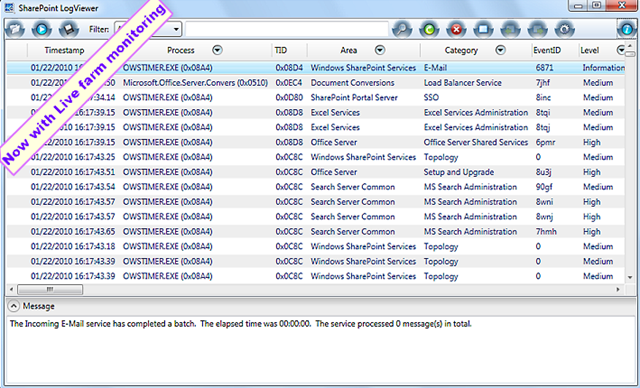The image size is (640, 388).
Task: Click the Message panel label
Action: click(x=38, y=306)
